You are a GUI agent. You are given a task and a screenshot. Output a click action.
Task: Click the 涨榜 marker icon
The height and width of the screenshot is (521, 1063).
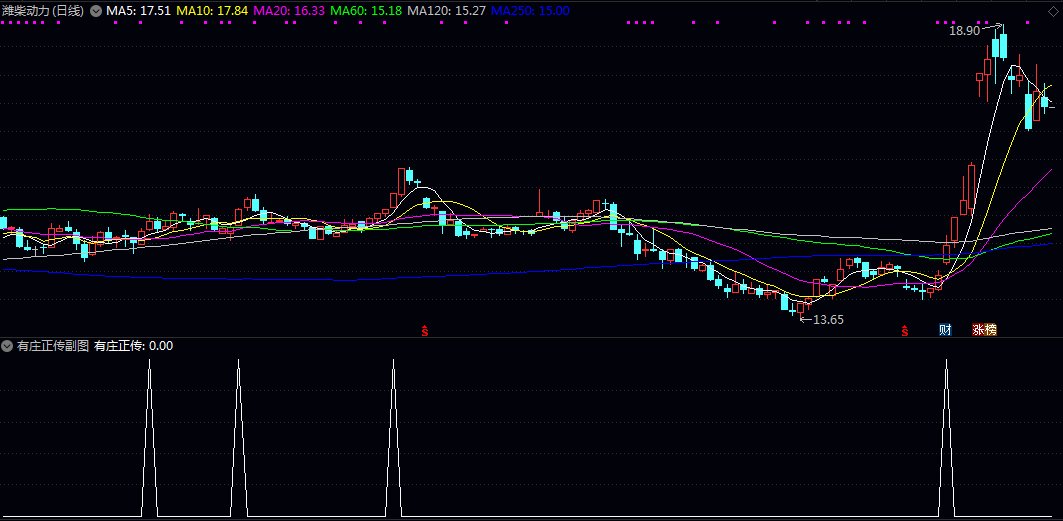point(984,329)
